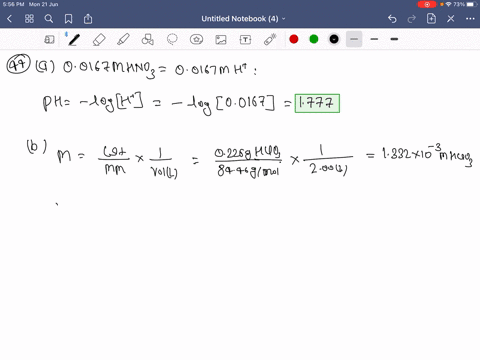The image size is (480, 360).
Task: Select the thinnest stroke width
Action: point(354,39)
